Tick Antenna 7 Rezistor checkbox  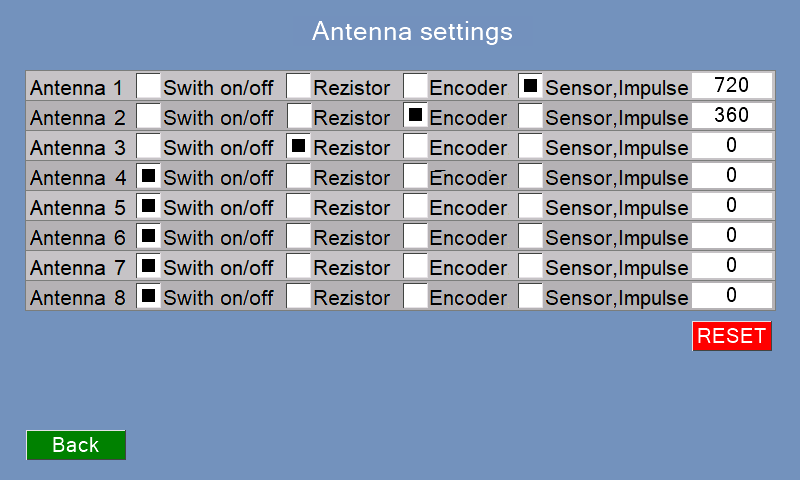click(x=298, y=266)
